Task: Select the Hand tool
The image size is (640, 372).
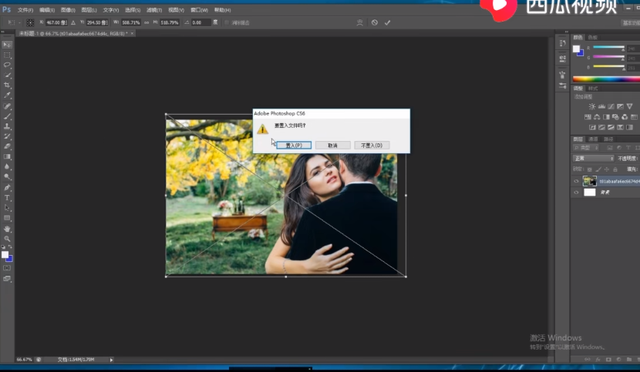Action: coord(7,229)
